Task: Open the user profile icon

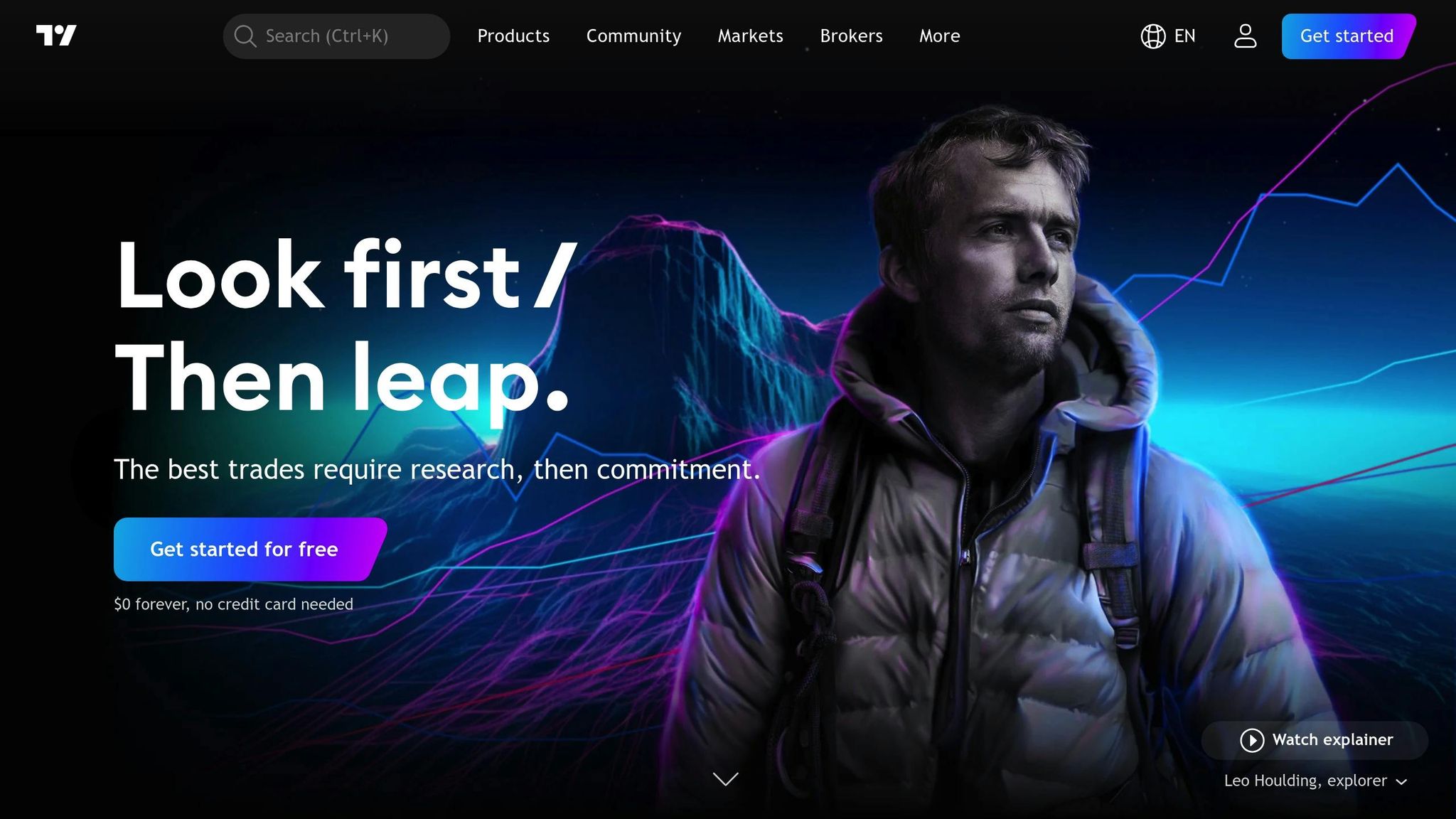Action: tap(1246, 36)
